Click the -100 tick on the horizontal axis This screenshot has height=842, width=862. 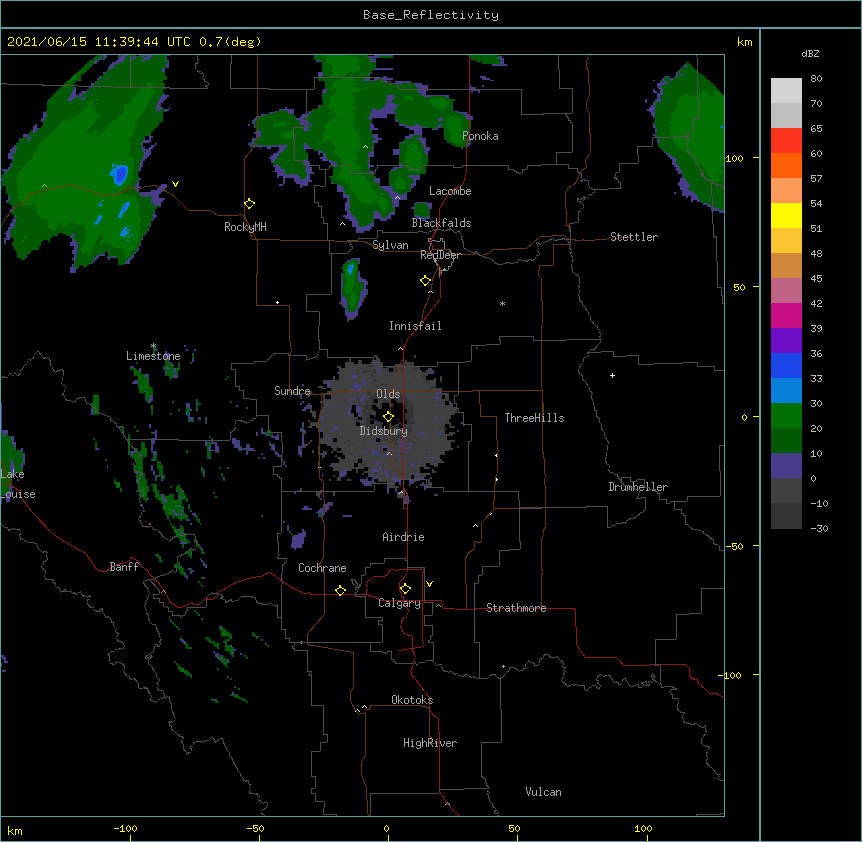point(125,828)
